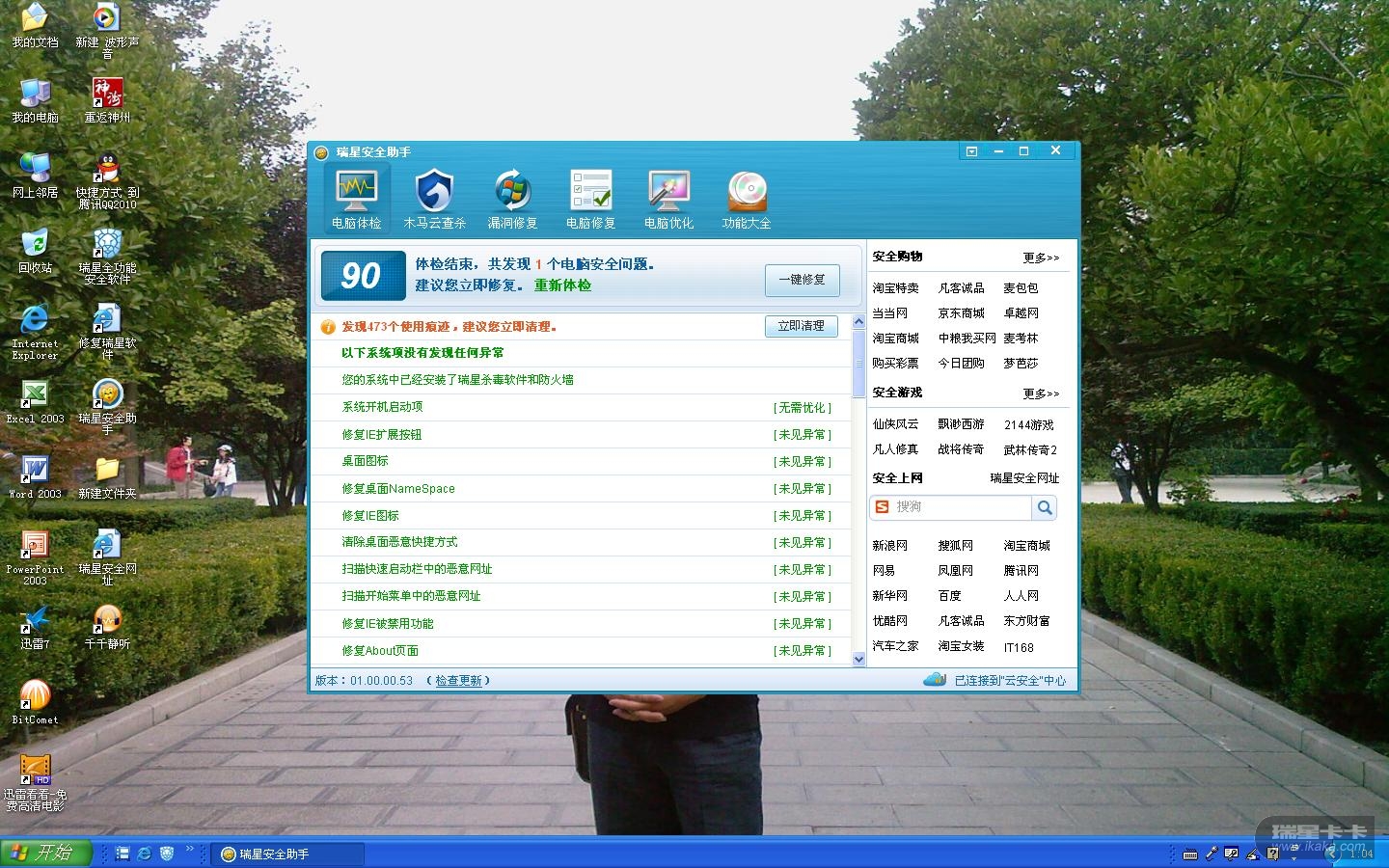Viewport: 1389px width, 868px height.
Task: Select 腾讯QQ2010 desktop shortcut
Action: tap(107, 181)
